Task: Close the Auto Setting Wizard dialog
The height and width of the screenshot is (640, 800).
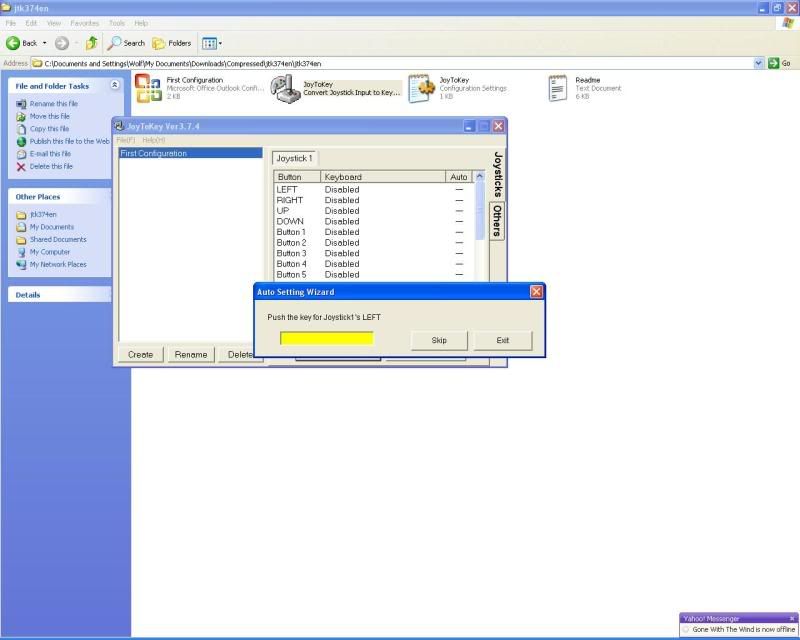Action: tap(537, 292)
